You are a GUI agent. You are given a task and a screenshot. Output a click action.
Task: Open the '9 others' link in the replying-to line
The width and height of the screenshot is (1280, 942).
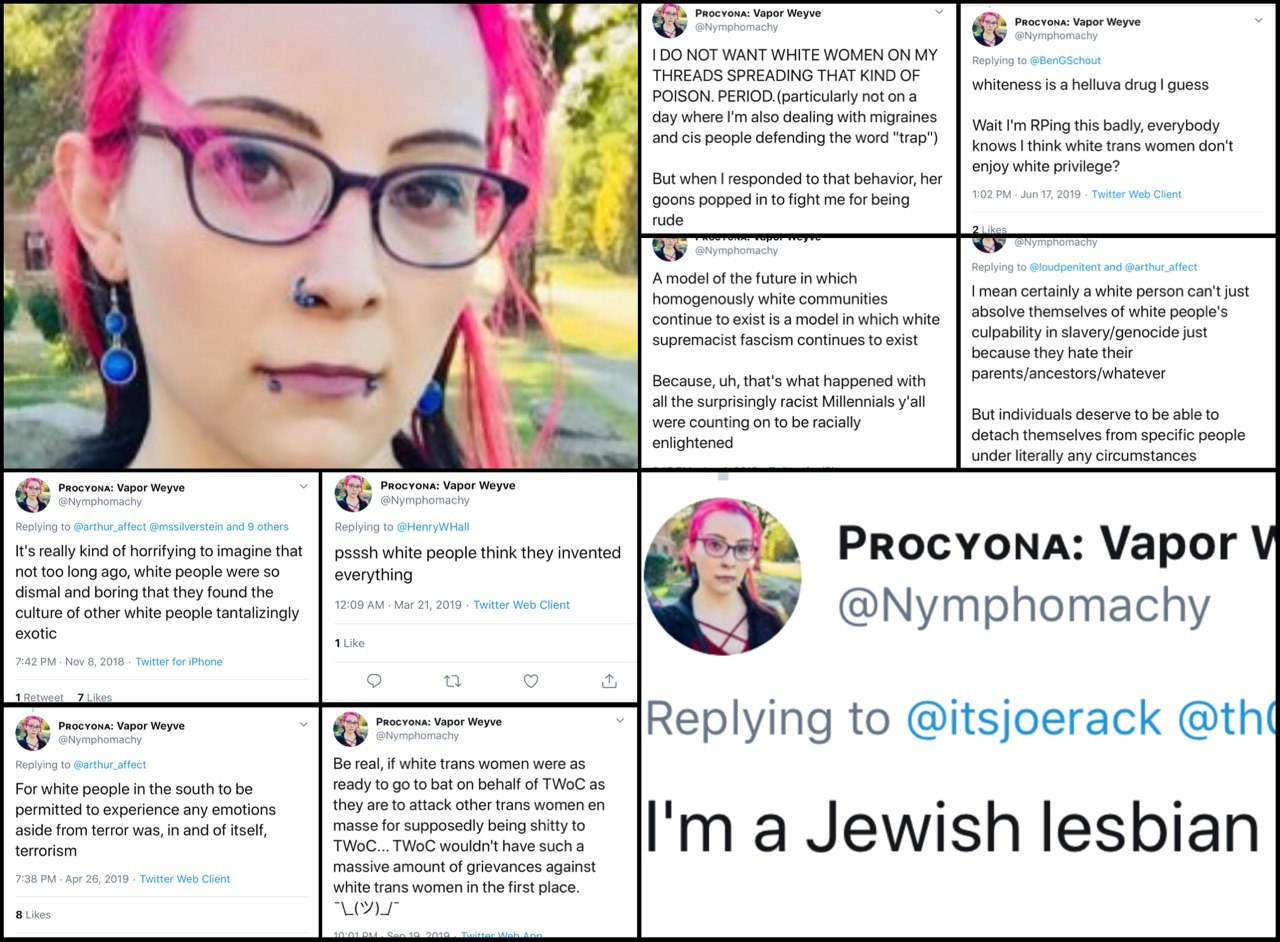(x=267, y=527)
